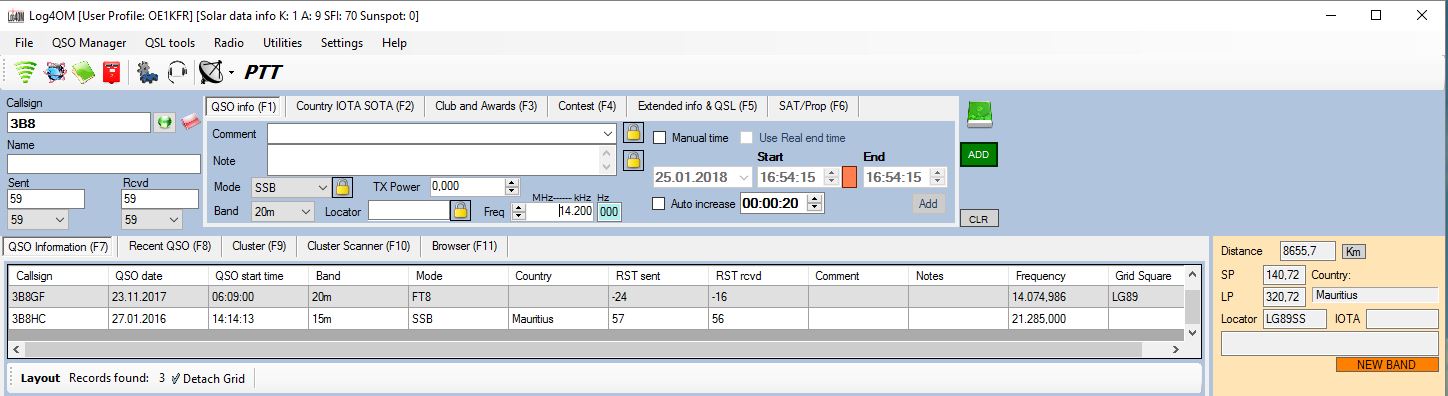Open the Settings menu
The width and height of the screenshot is (1448, 396).
[x=342, y=43]
